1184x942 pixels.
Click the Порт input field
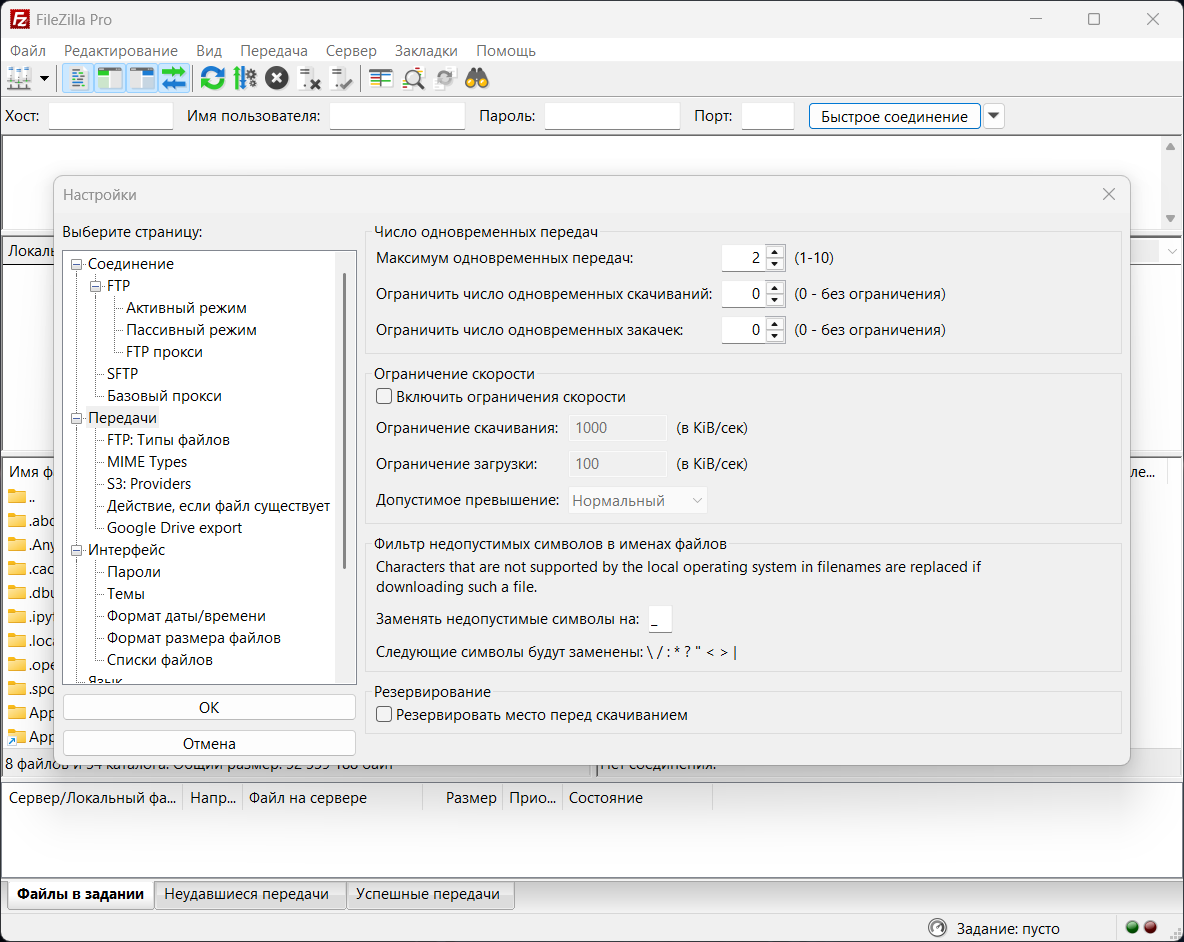[x=768, y=116]
